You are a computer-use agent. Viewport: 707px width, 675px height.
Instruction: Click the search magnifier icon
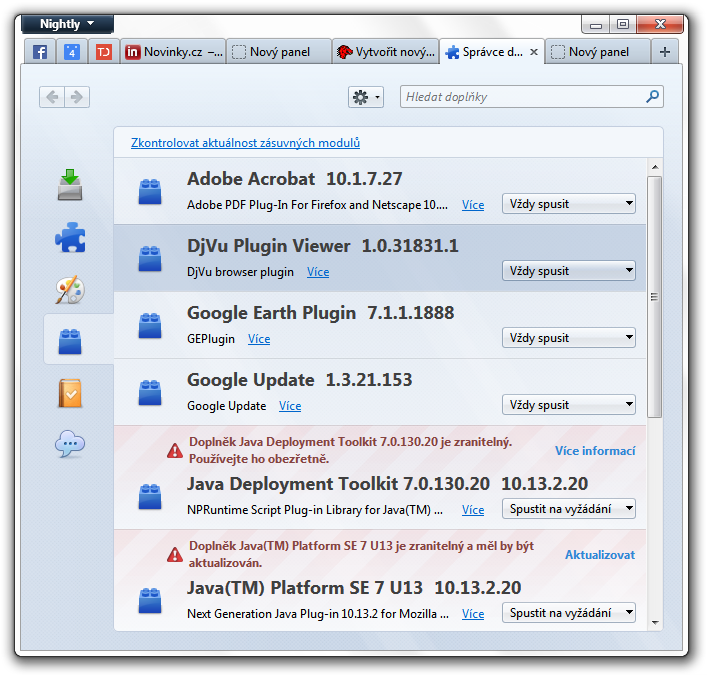pyautogui.click(x=652, y=96)
